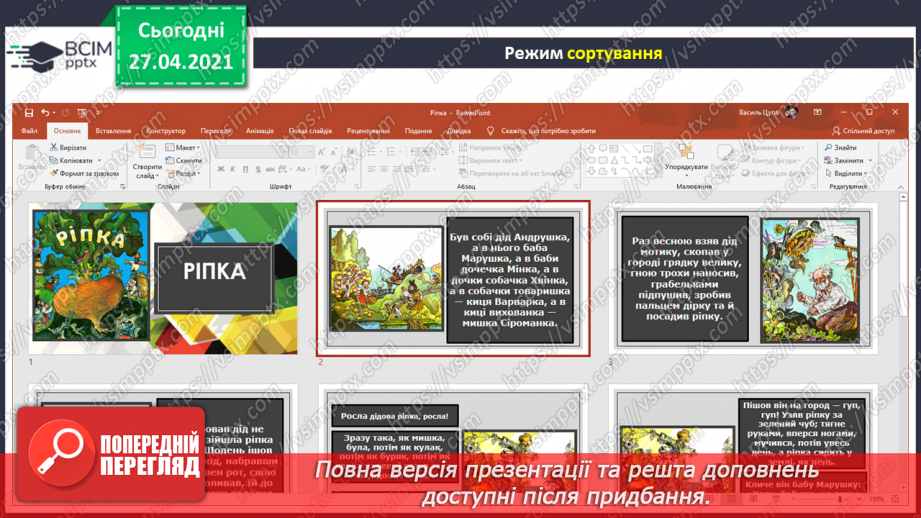Open the Макет layout dropdown
This screenshot has height=518, width=921.
[183, 147]
